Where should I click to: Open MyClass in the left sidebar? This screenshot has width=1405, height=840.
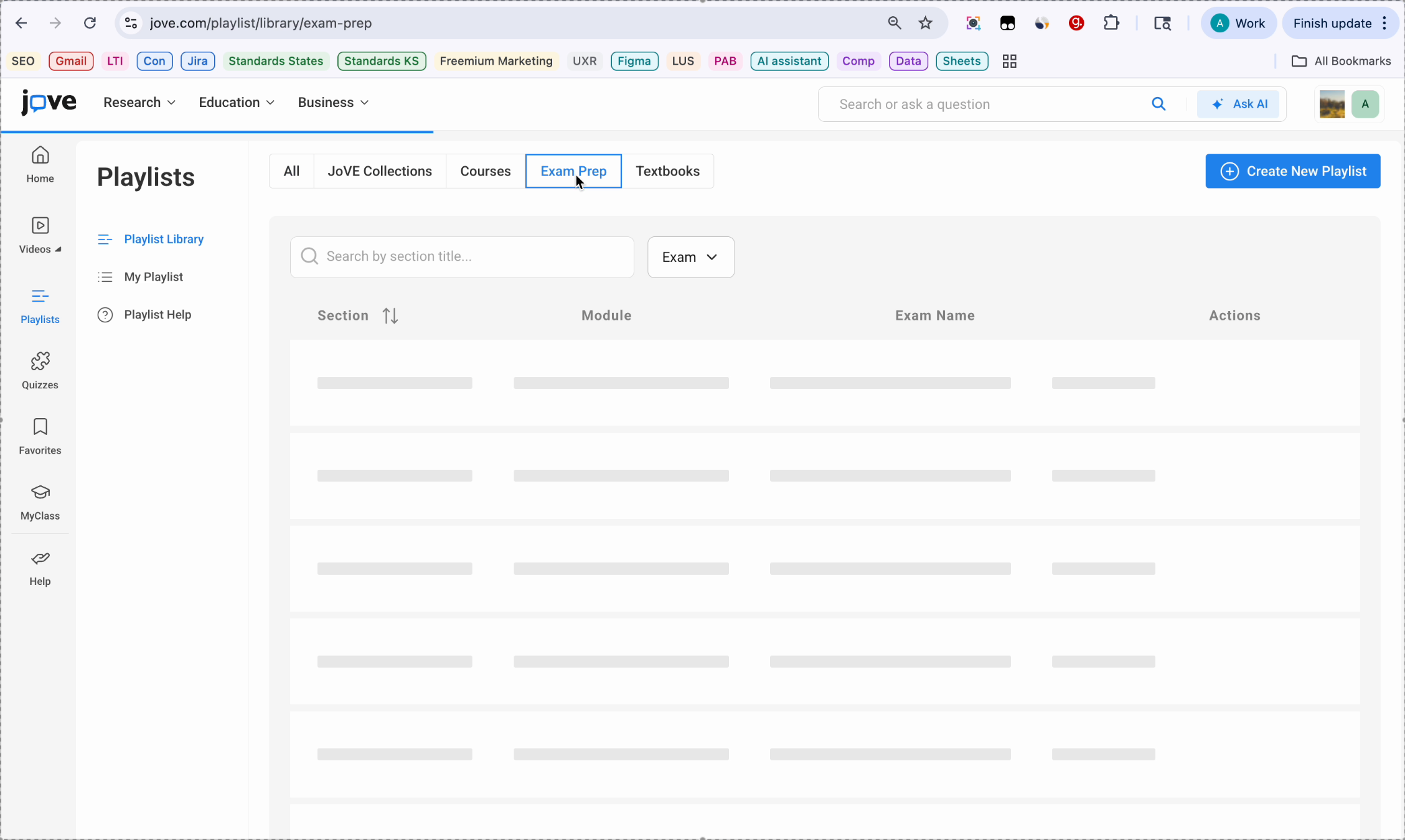[40, 503]
